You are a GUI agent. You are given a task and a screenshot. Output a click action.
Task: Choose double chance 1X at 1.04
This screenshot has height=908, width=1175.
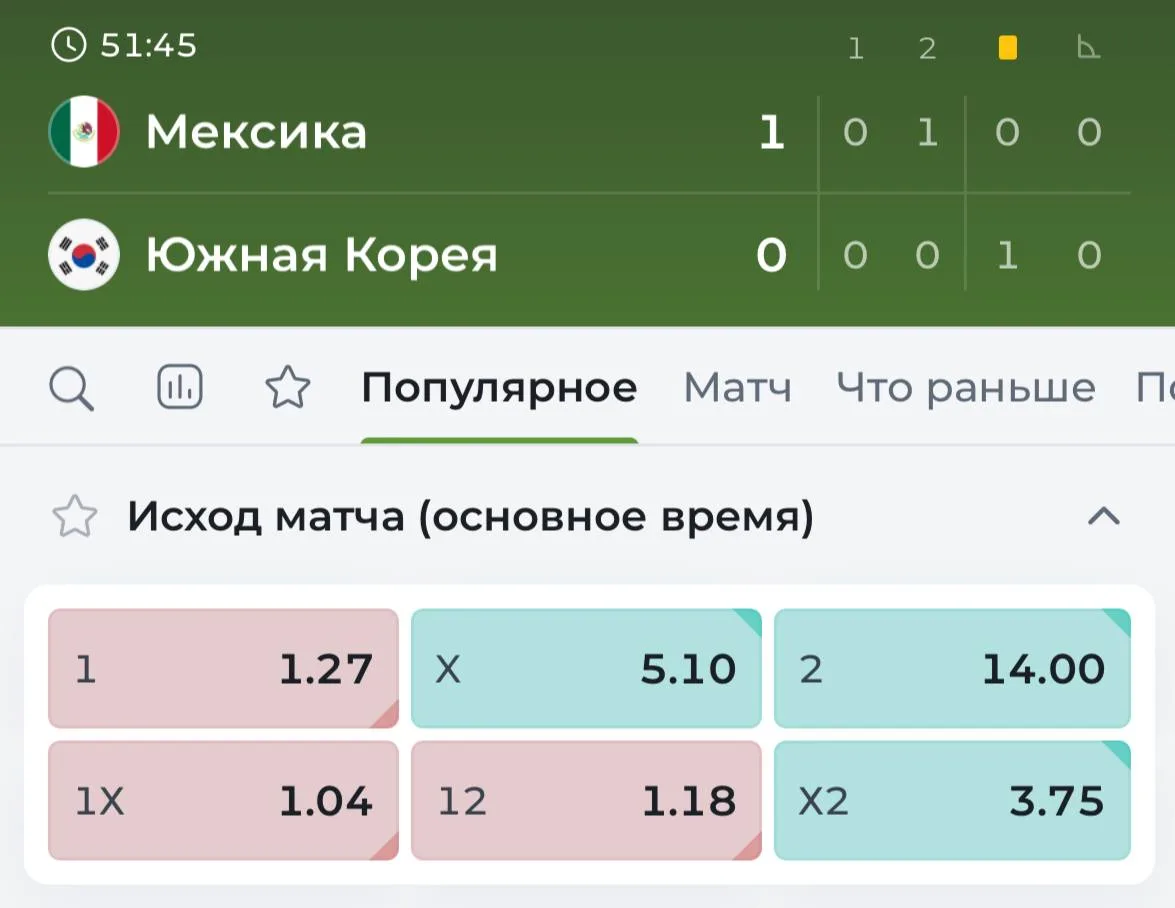[223, 800]
